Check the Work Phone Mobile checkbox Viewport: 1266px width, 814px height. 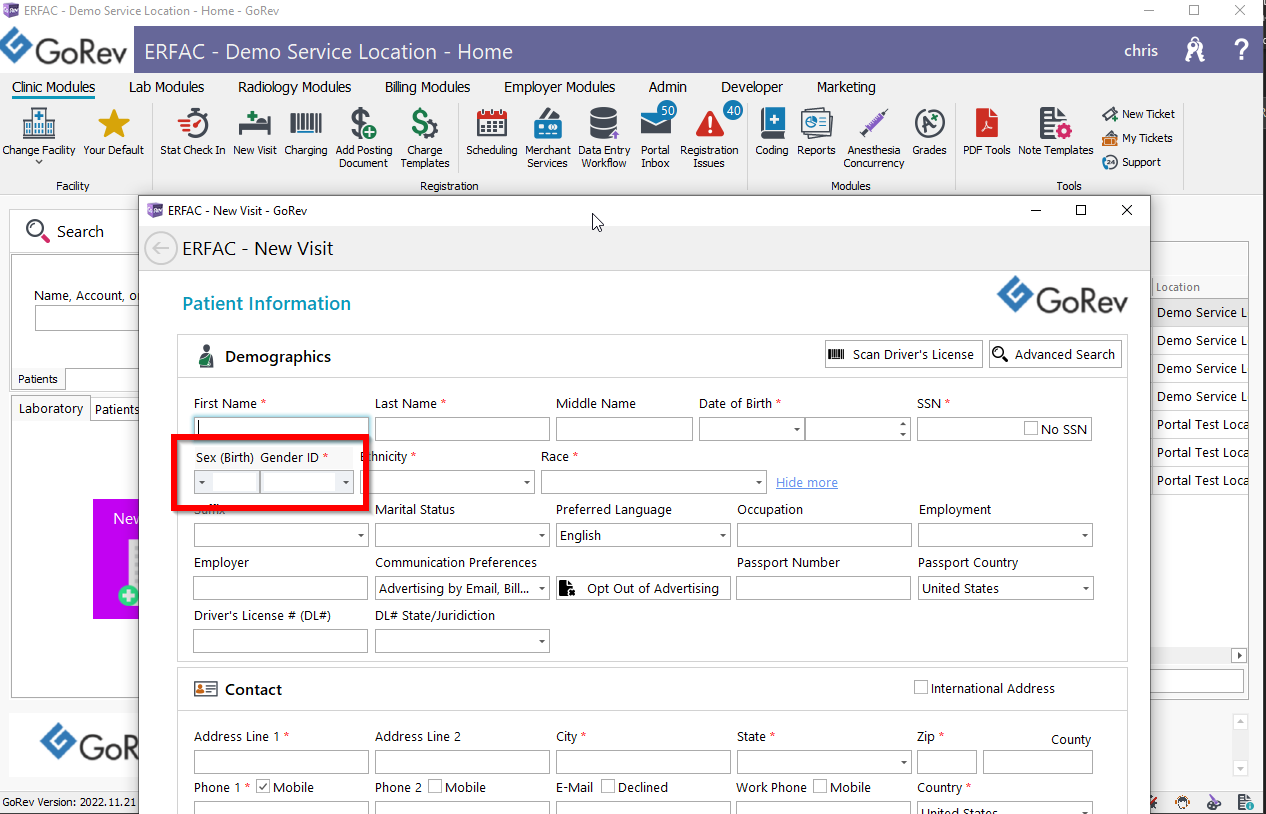820,787
